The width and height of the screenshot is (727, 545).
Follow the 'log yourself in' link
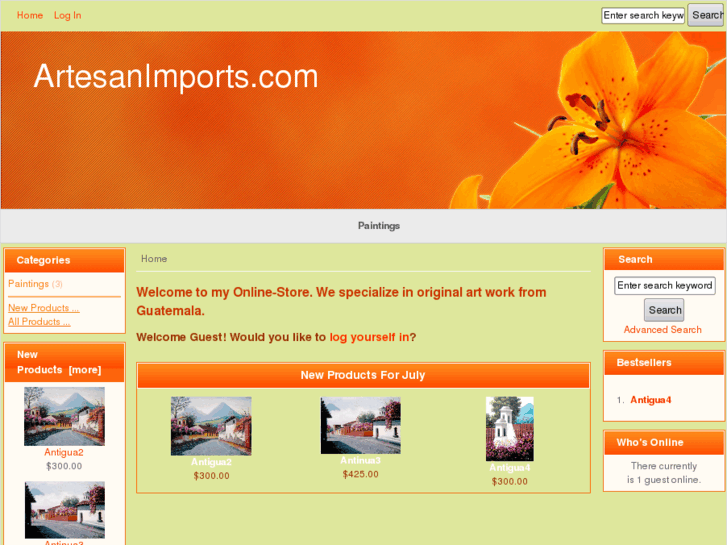pyautogui.click(x=369, y=337)
